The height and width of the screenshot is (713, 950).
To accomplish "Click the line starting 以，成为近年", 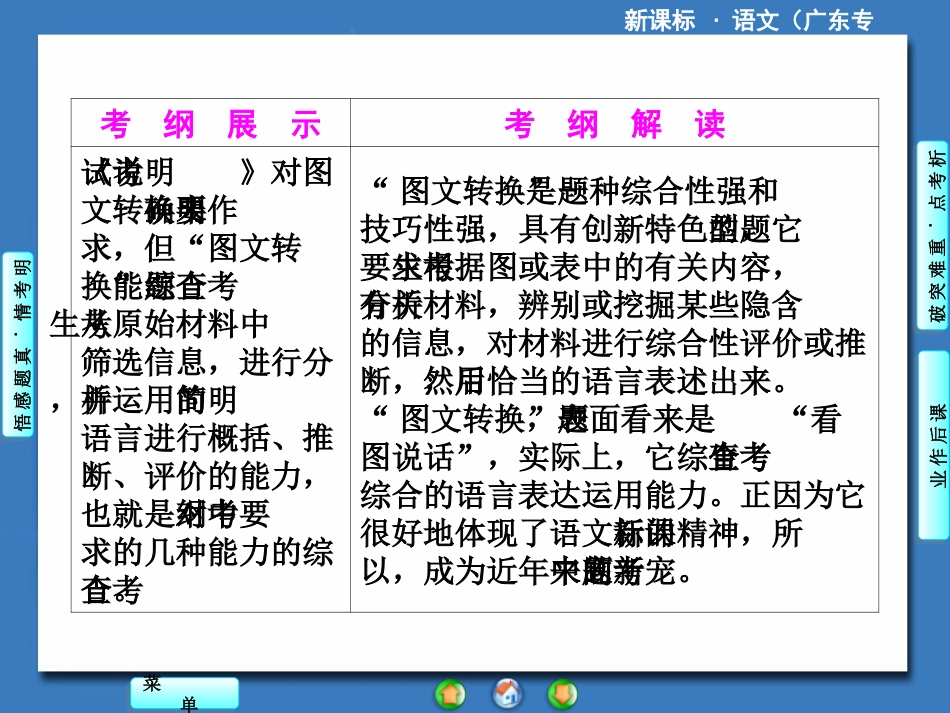I will click(x=527, y=571).
